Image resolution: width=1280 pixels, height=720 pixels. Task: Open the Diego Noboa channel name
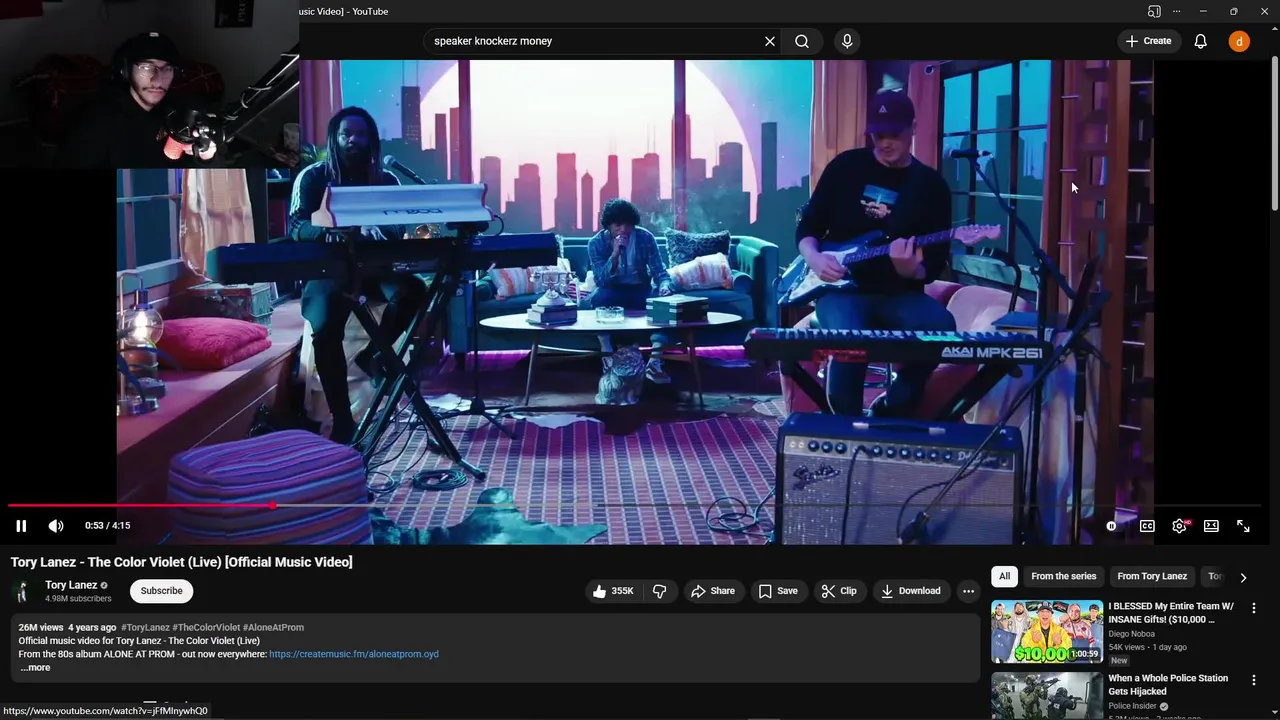pyautogui.click(x=1131, y=634)
